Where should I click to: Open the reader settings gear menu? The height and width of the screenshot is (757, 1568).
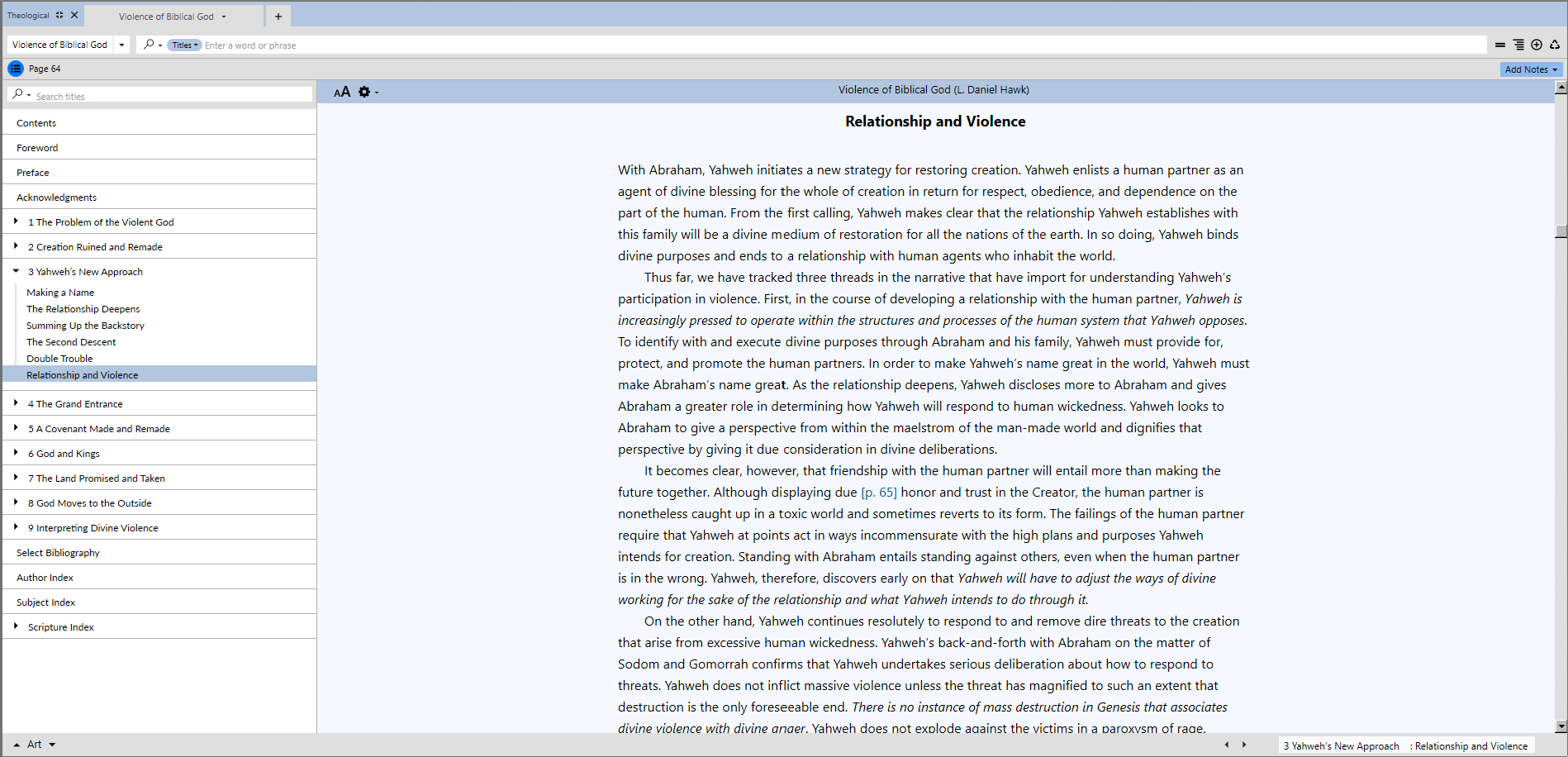pos(364,92)
